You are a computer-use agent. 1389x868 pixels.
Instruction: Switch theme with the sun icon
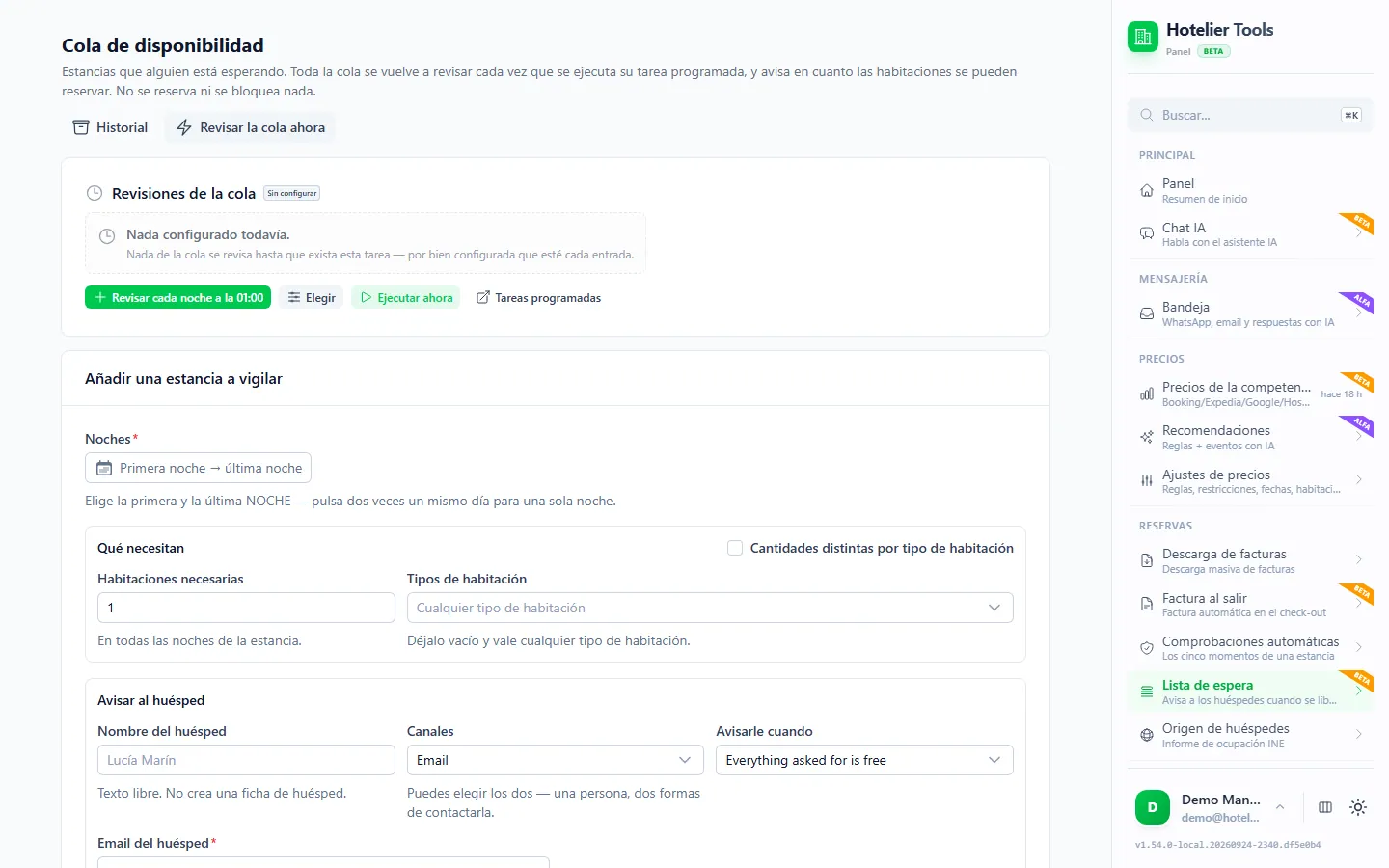[x=1358, y=807]
